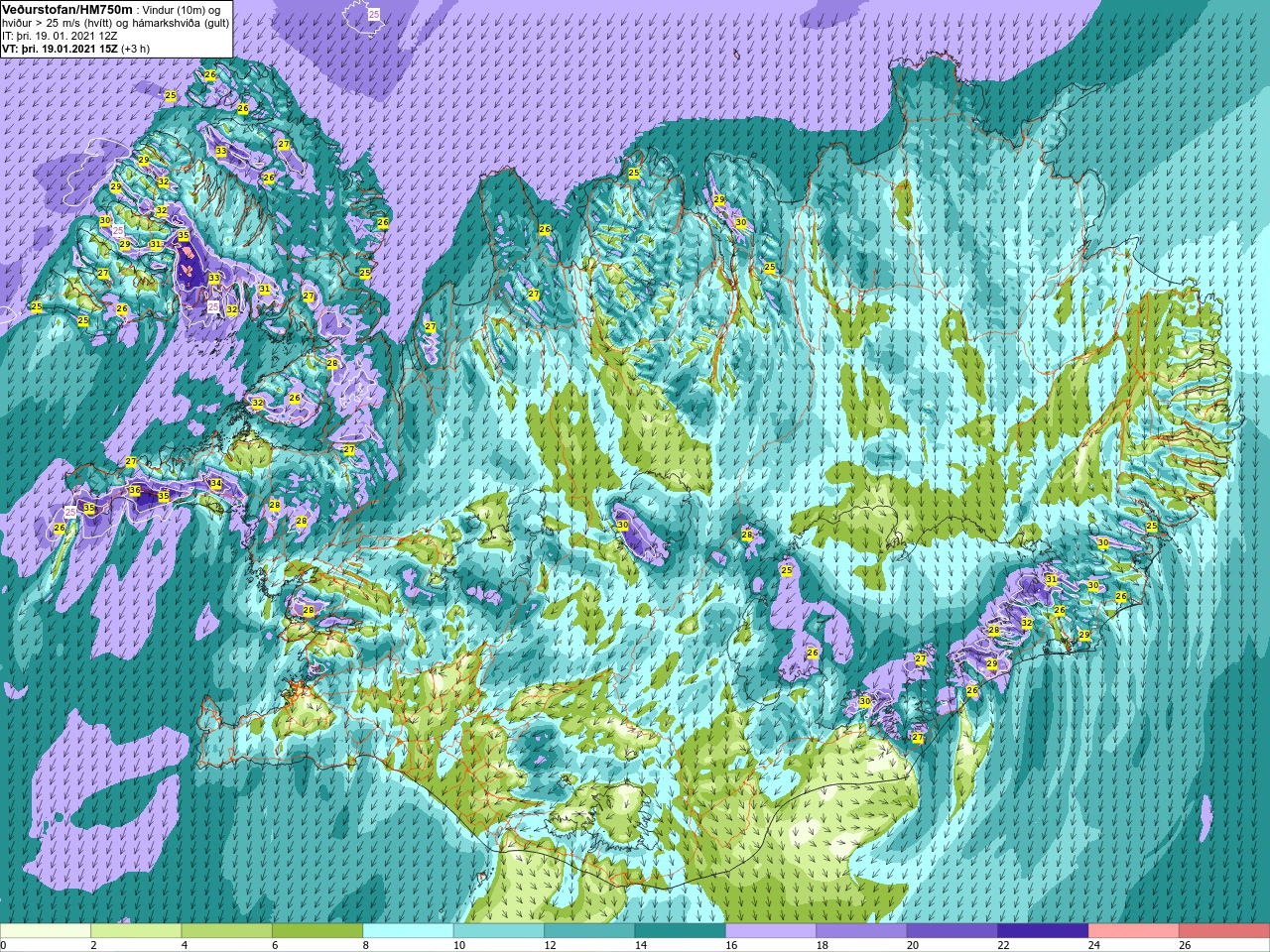This screenshot has height=952, width=1270.
Task: Choose the 12–14 teal legend swatch
Action: click(589, 931)
